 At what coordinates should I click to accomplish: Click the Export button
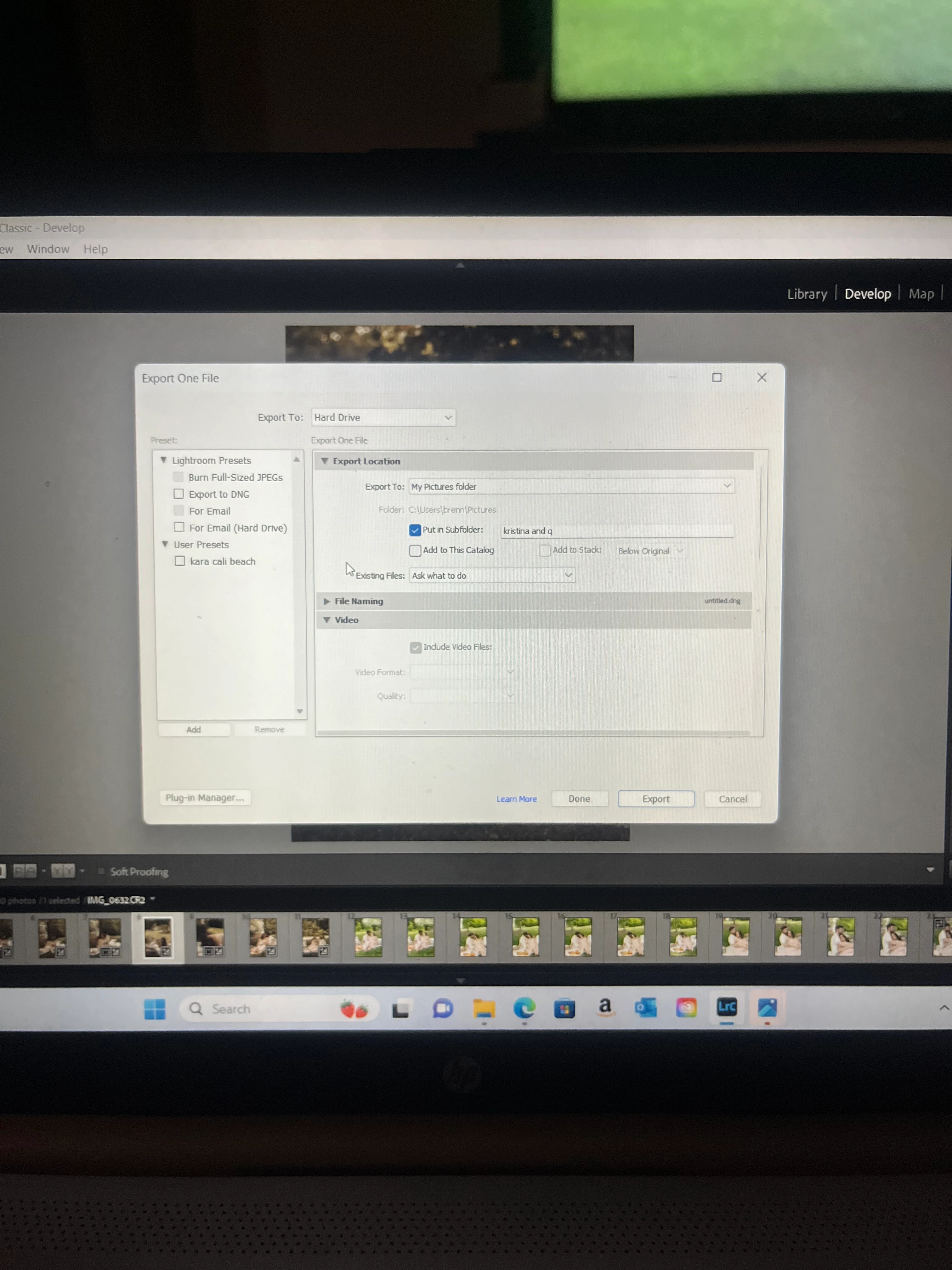click(655, 798)
